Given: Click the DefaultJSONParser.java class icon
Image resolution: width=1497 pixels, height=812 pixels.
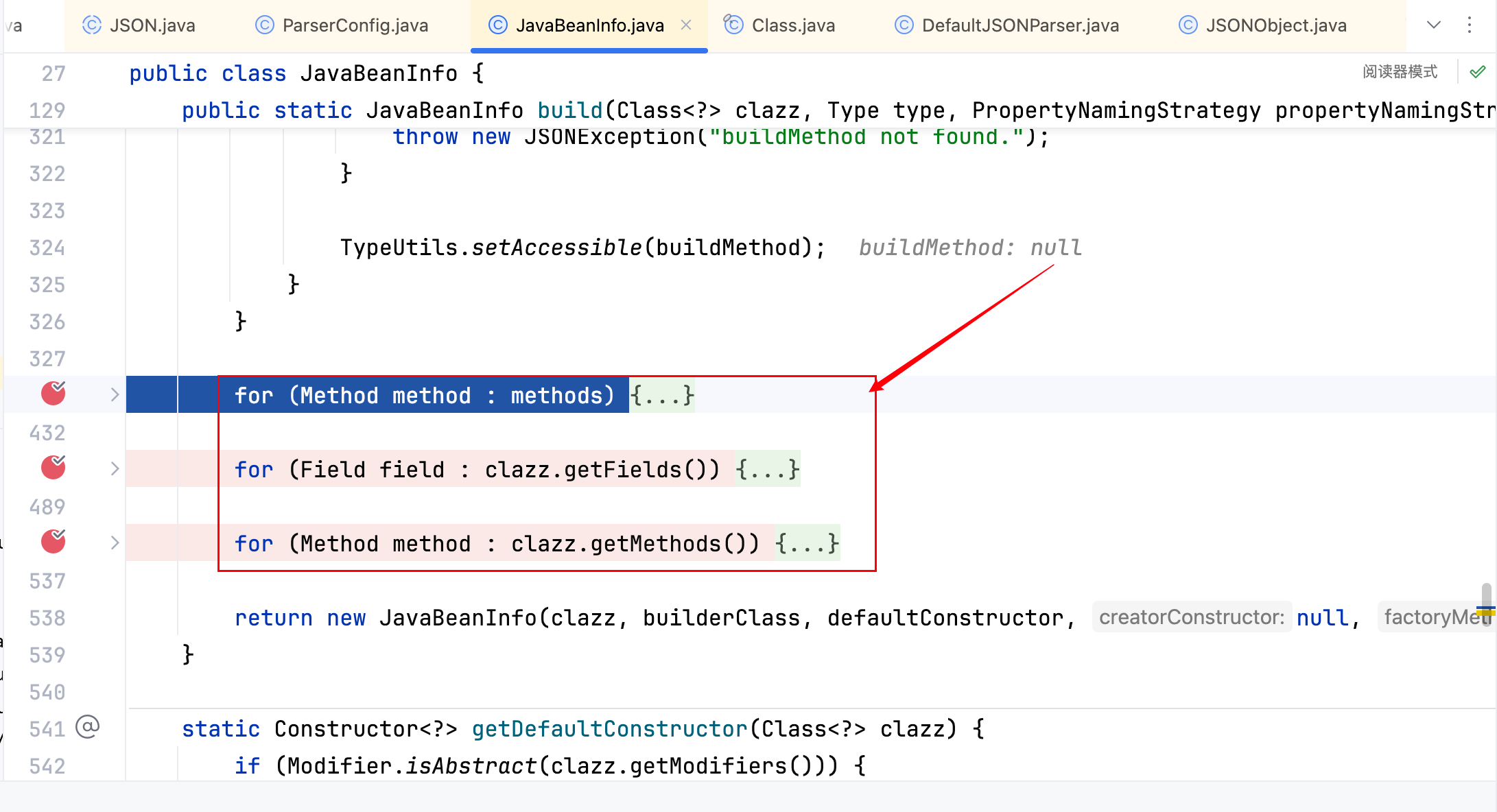Looking at the screenshot, I should click(904, 25).
